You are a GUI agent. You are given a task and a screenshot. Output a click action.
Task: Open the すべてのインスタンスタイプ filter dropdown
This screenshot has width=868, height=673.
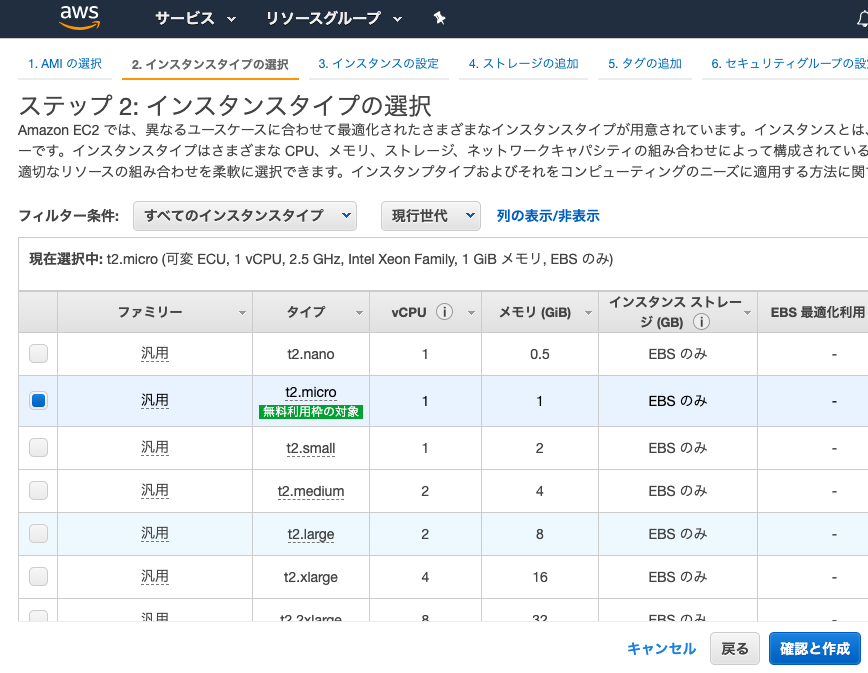245,215
